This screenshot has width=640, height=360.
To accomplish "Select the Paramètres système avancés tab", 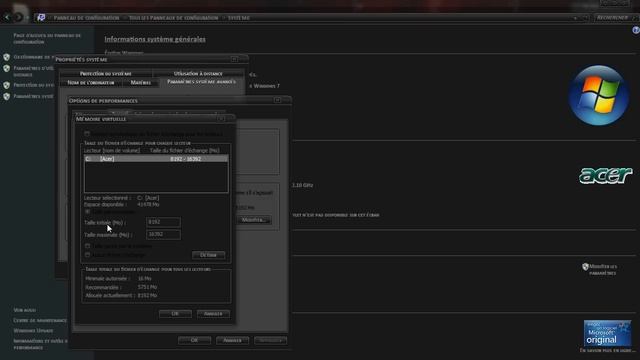I will point(201,82).
